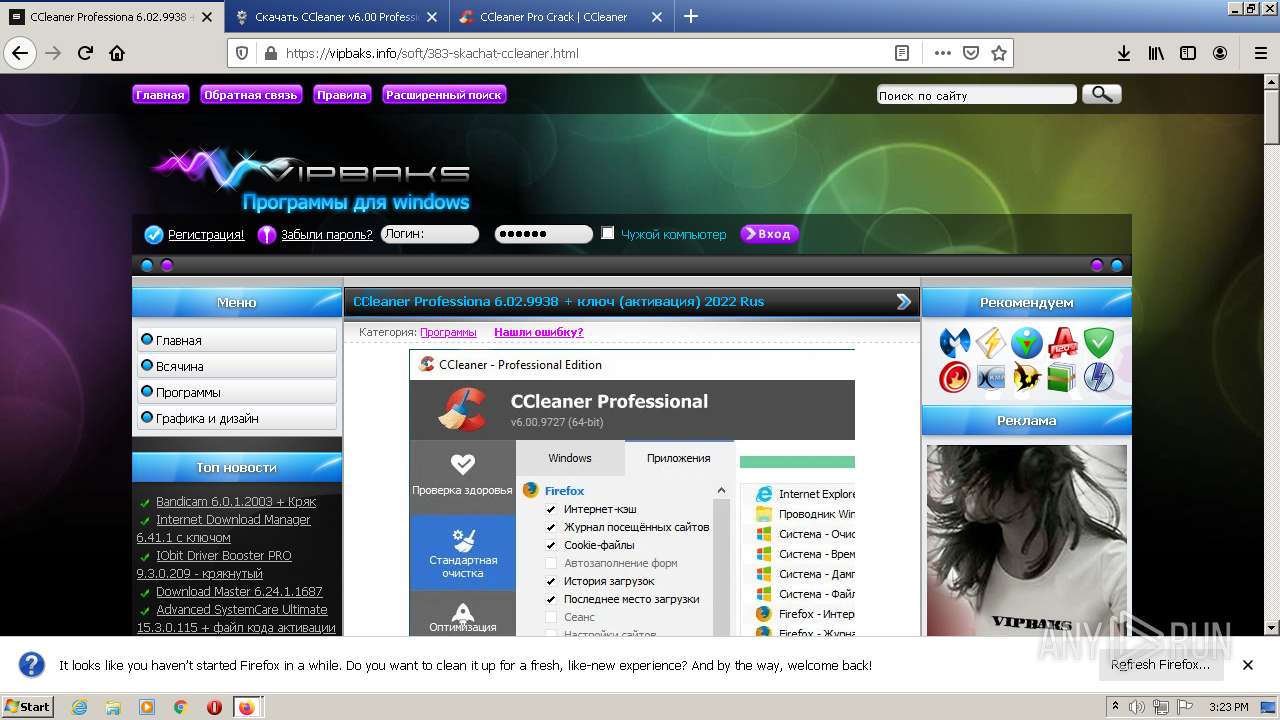Open the Правила menu item
This screenshot has height=720, width=1280.
(341, 95)
